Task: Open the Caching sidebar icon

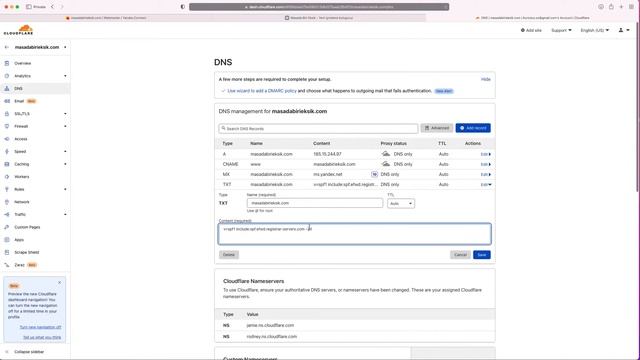Action: [7, 164]
